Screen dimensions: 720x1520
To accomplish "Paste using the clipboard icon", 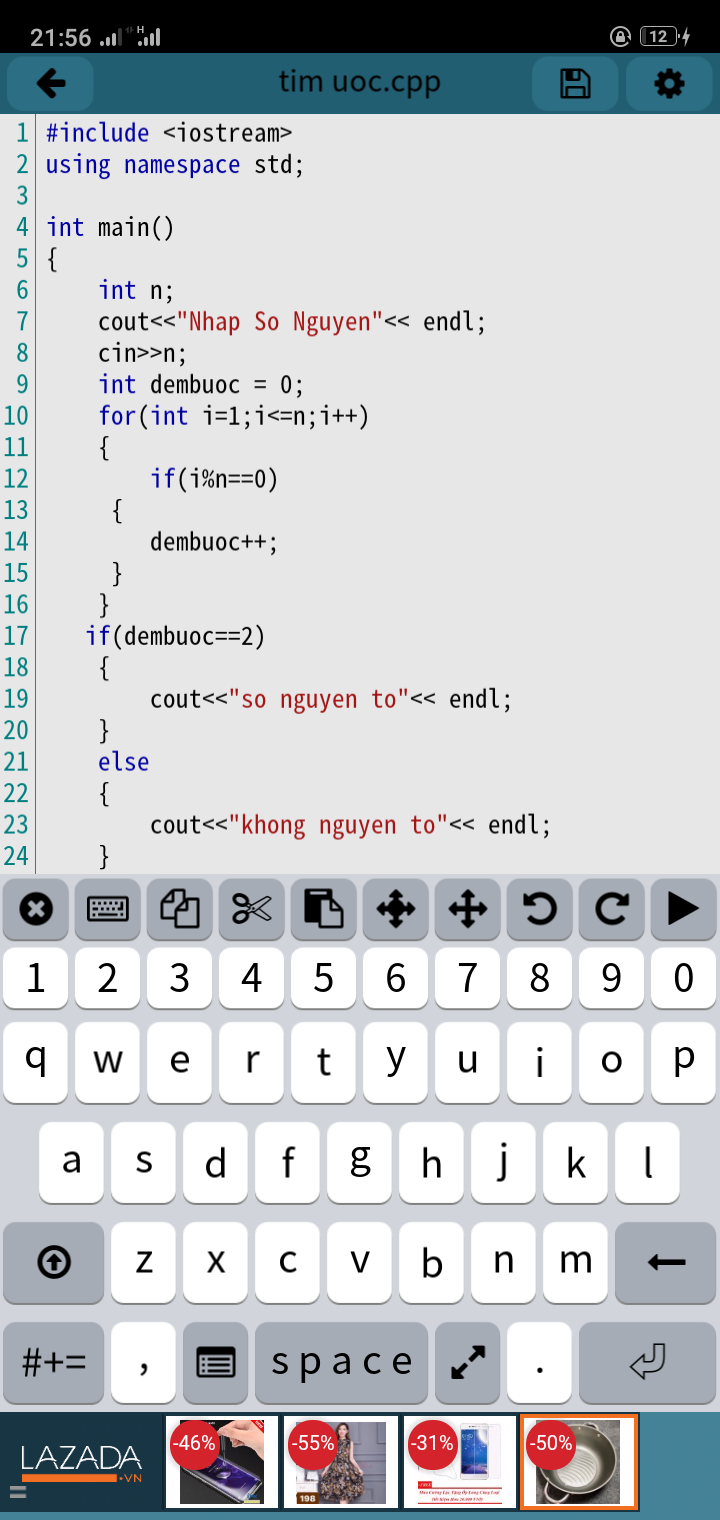I will click(x=323, y=909).
